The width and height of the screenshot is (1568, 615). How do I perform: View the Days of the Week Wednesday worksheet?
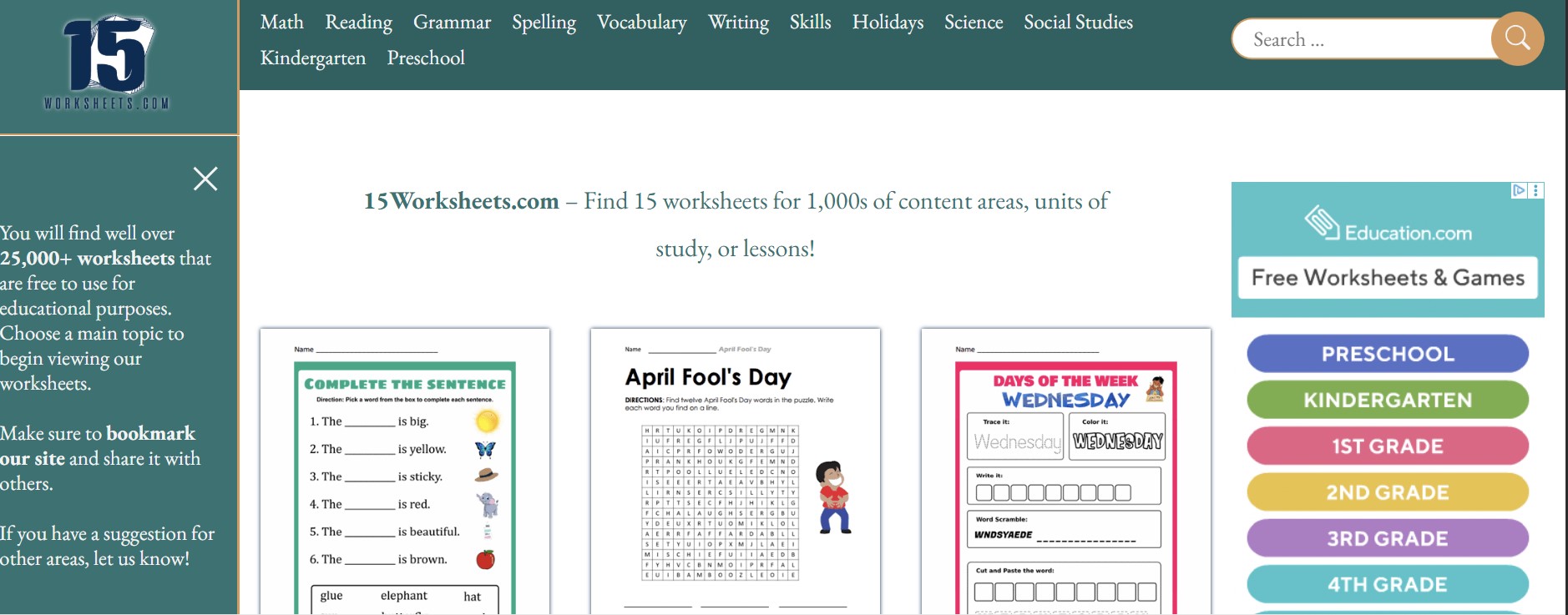click(1065, 471)
